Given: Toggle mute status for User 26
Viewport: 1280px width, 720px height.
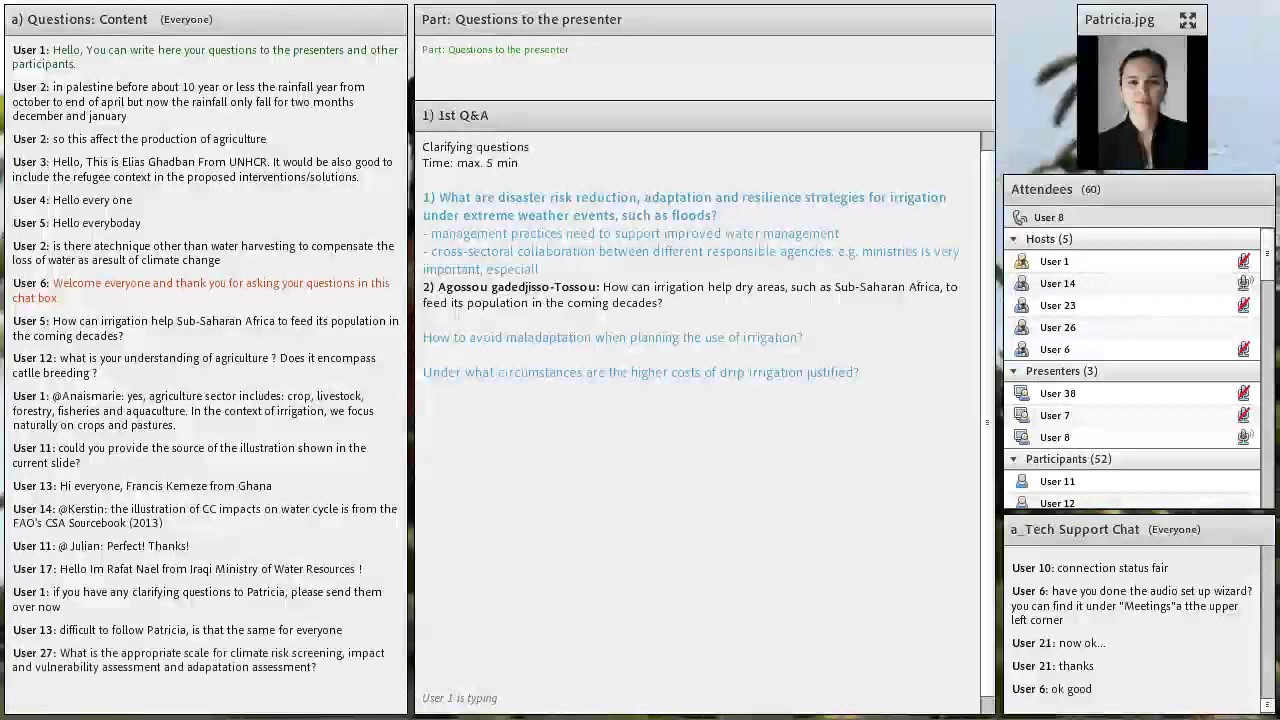Looking at the screenshot, I should coord(1243,327).
